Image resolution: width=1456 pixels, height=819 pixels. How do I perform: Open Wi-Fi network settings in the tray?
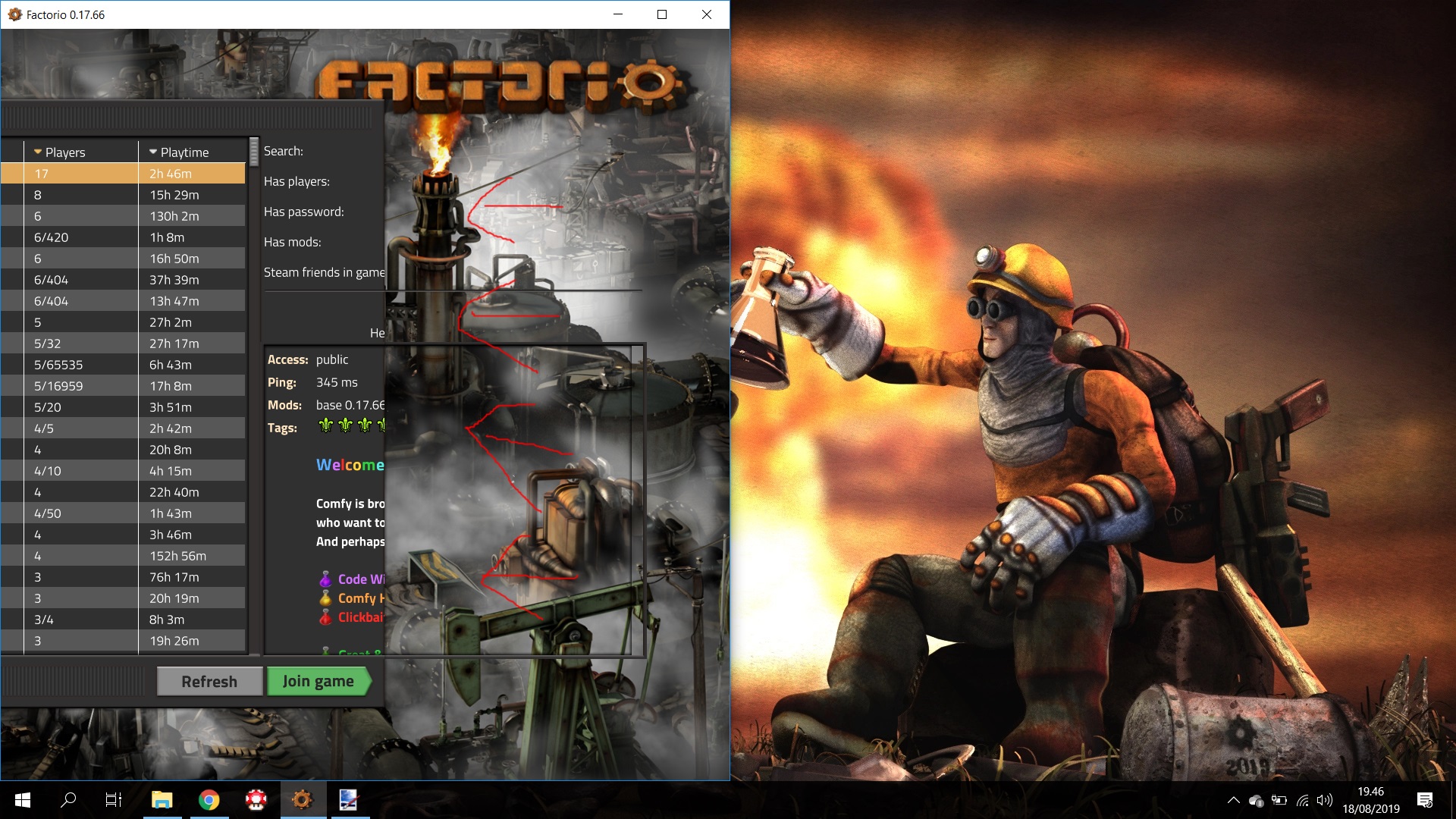coord(1303,800)
